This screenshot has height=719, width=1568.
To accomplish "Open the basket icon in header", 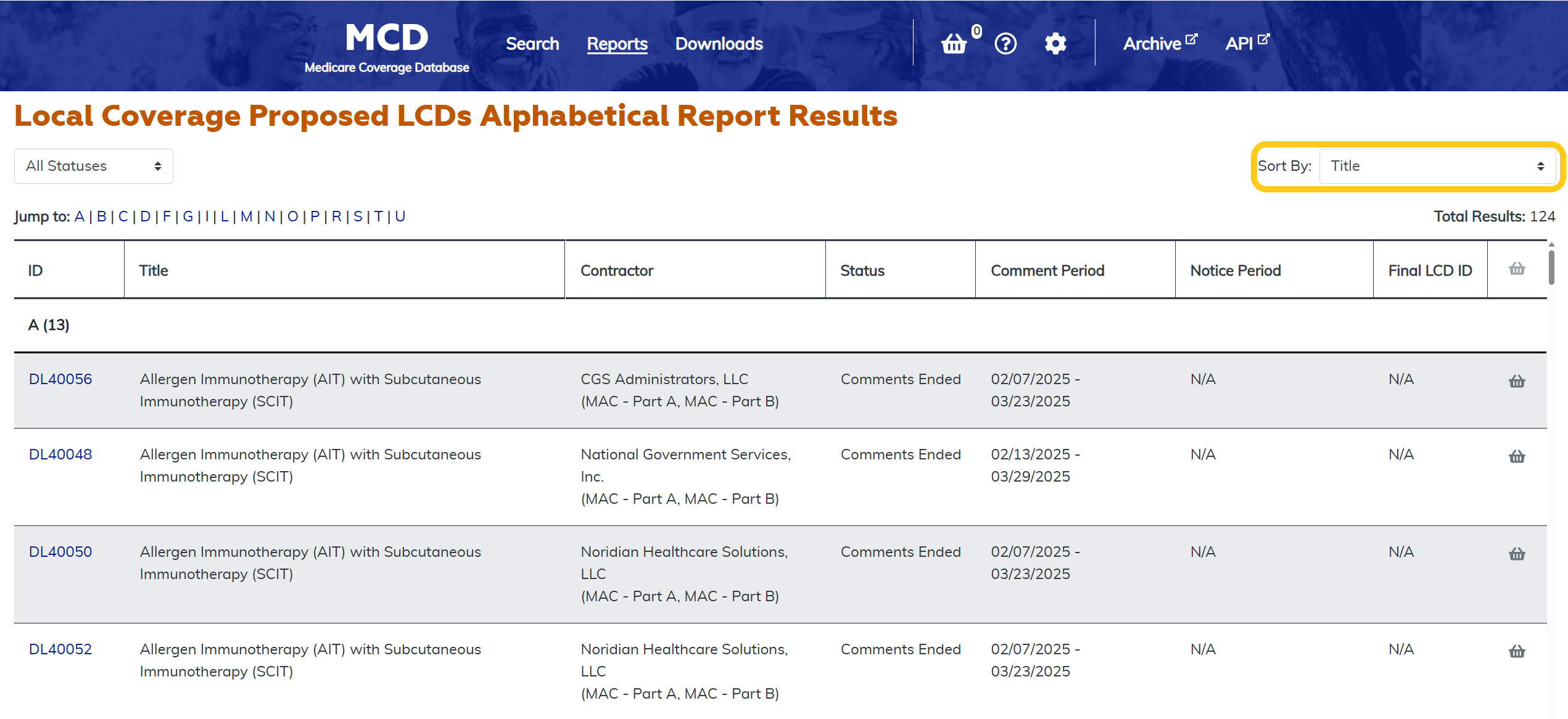I will tap(954, 44).
